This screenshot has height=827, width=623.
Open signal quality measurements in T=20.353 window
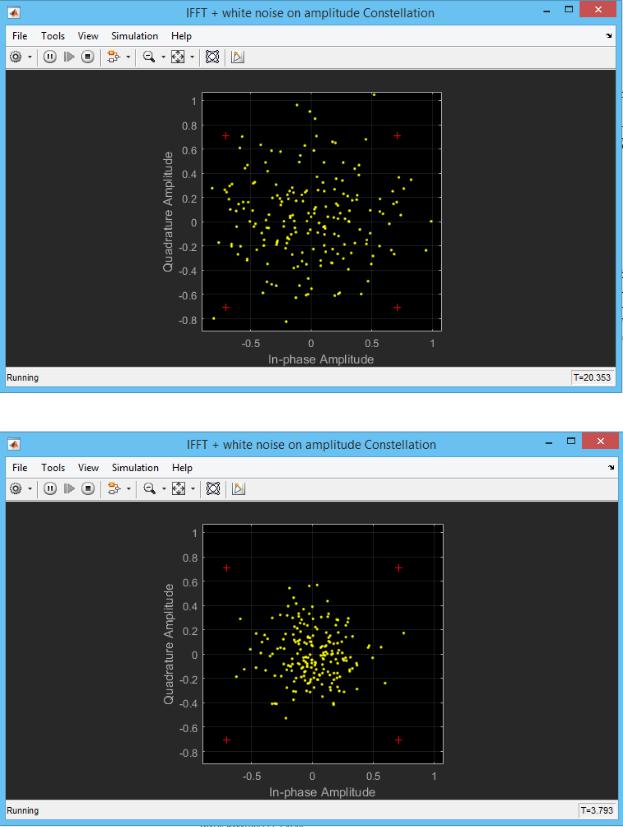point(237,57)
